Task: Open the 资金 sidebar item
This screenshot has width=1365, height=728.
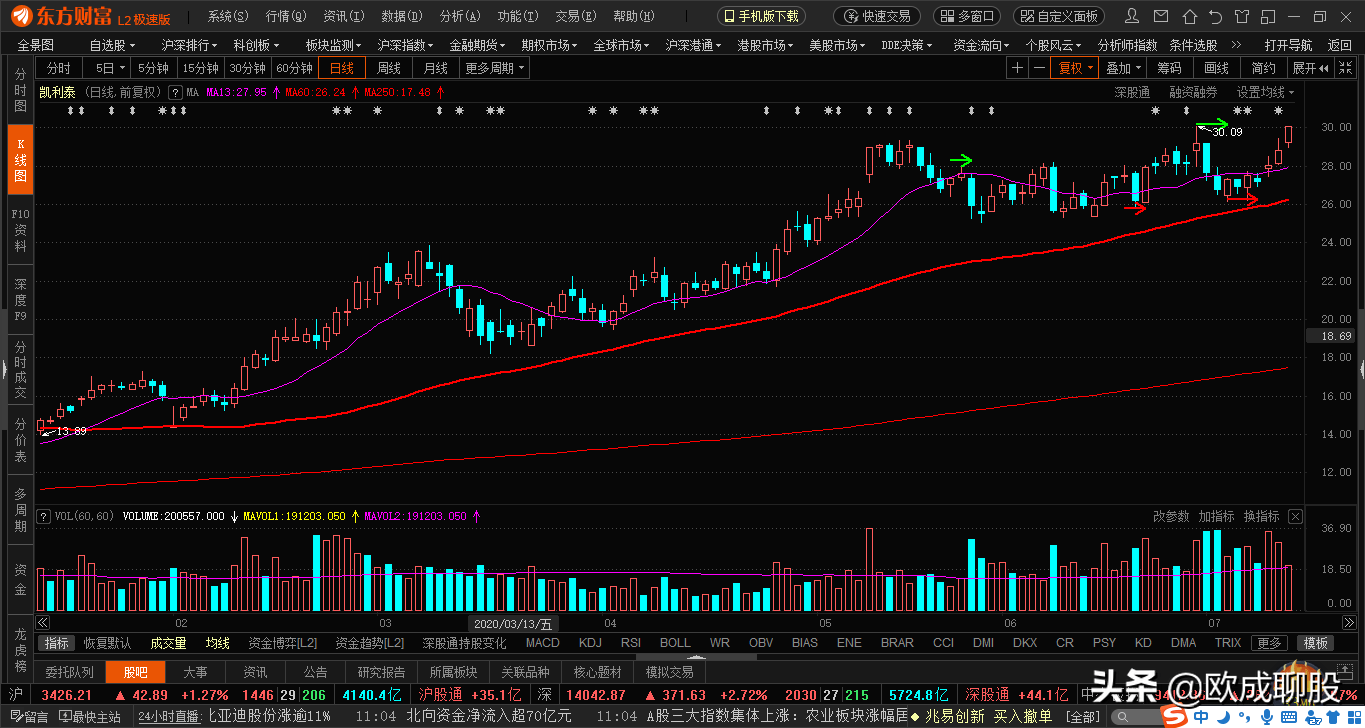Action: (20, 579)
